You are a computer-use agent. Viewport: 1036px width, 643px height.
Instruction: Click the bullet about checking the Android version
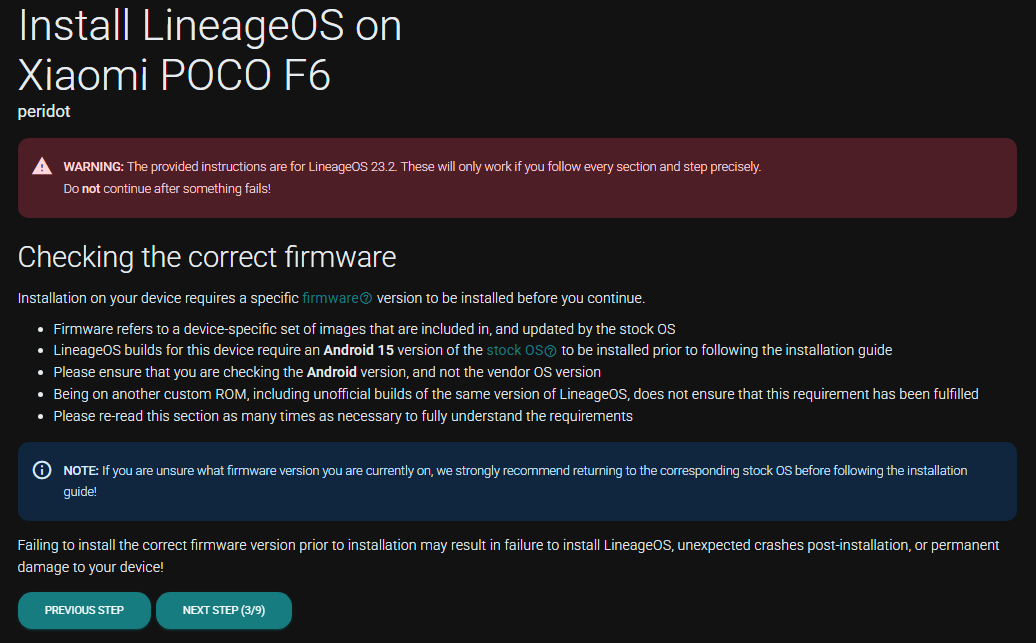point(327,372)
